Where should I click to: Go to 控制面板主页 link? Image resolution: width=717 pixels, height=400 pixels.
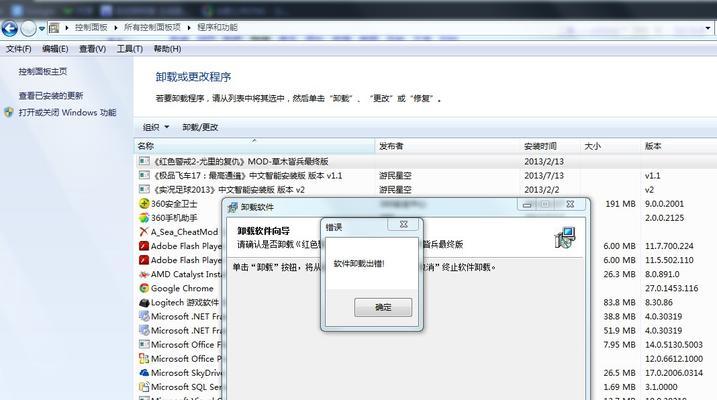click(43, 71)
